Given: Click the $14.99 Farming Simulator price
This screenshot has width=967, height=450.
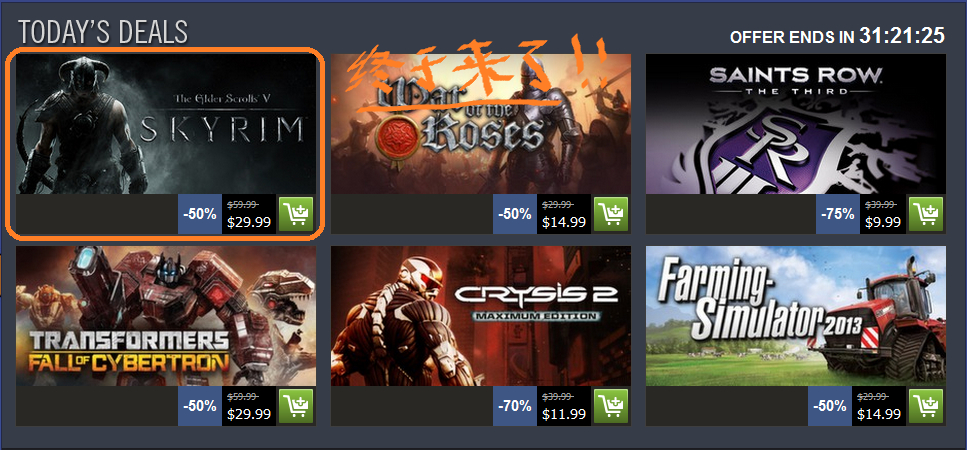Looking at the screenshot, I should [x=879, y=414].
